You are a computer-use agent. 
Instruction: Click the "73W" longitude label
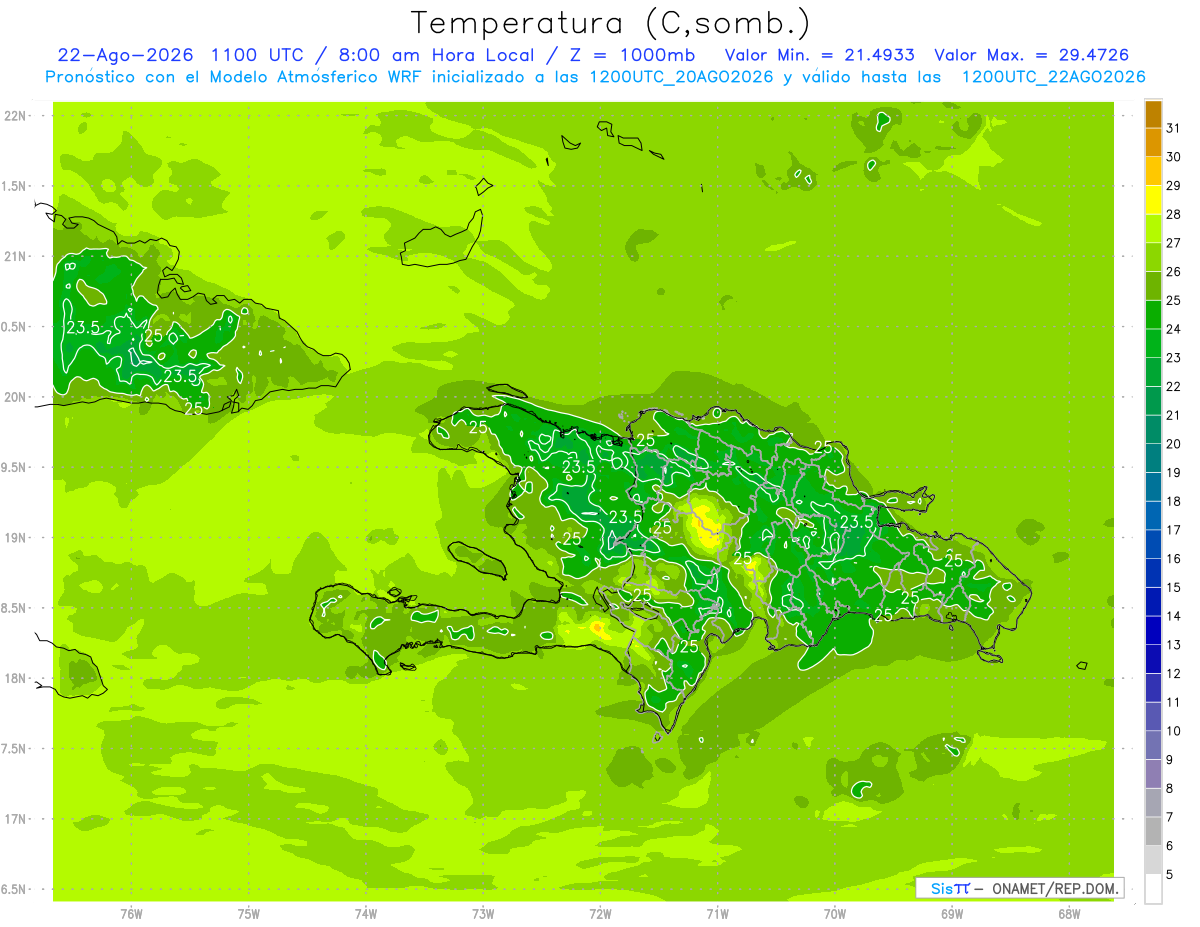pyautogui.click(x=483, y=913)
